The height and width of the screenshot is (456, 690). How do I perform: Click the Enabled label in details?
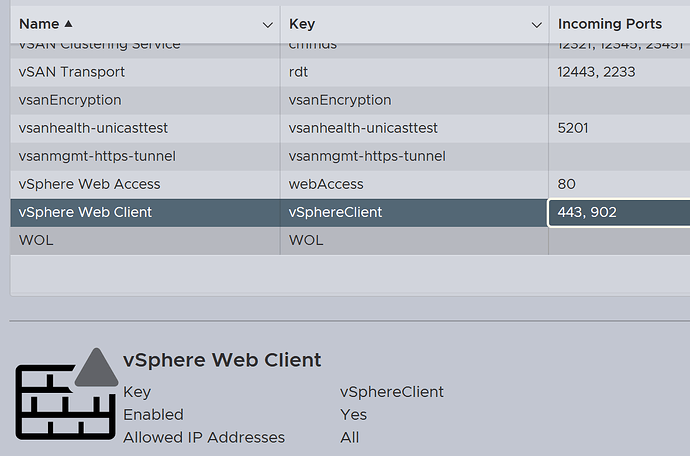coord(153,415)
